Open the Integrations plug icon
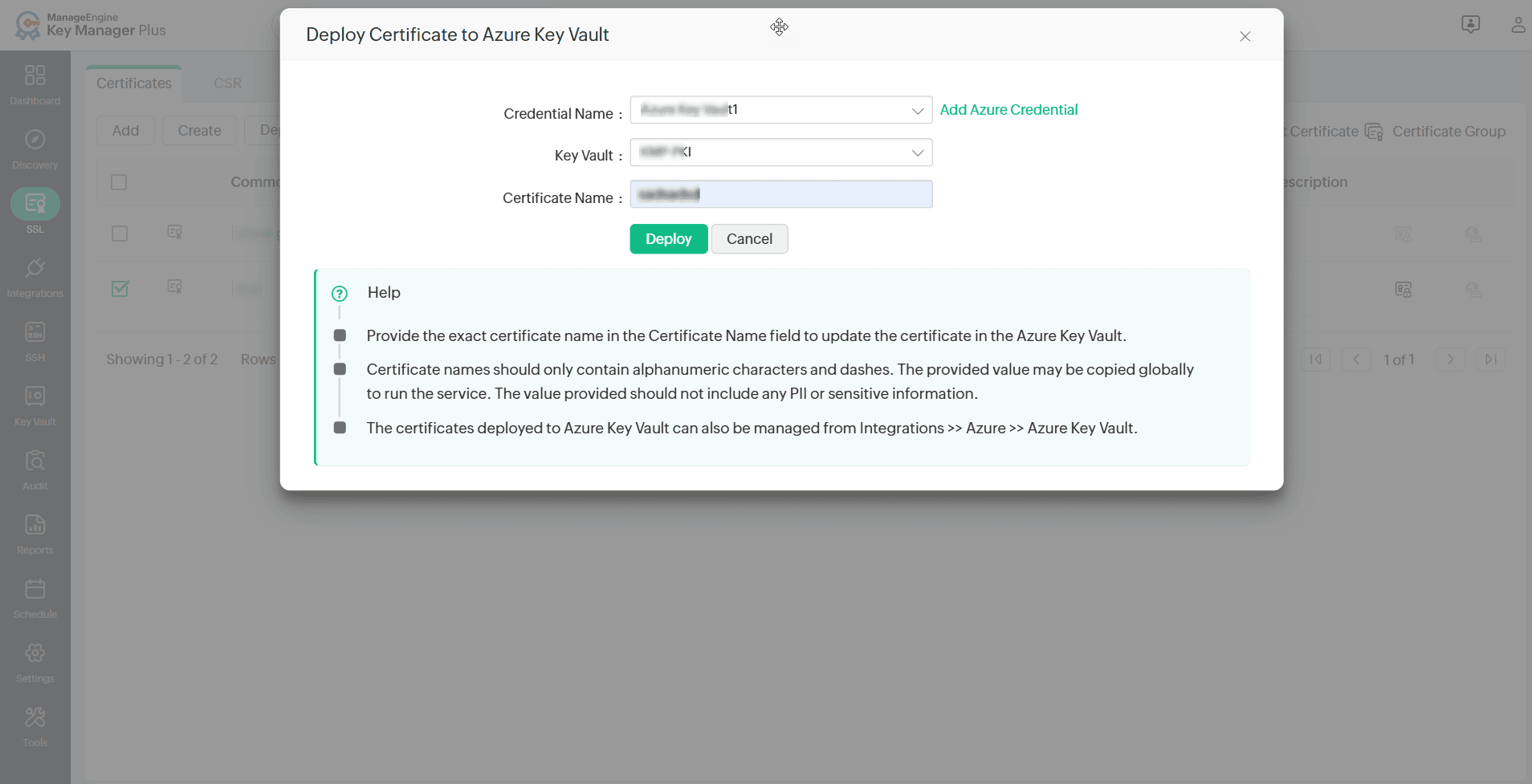This screenshot has height=784, width=1532. pos(35,268)
